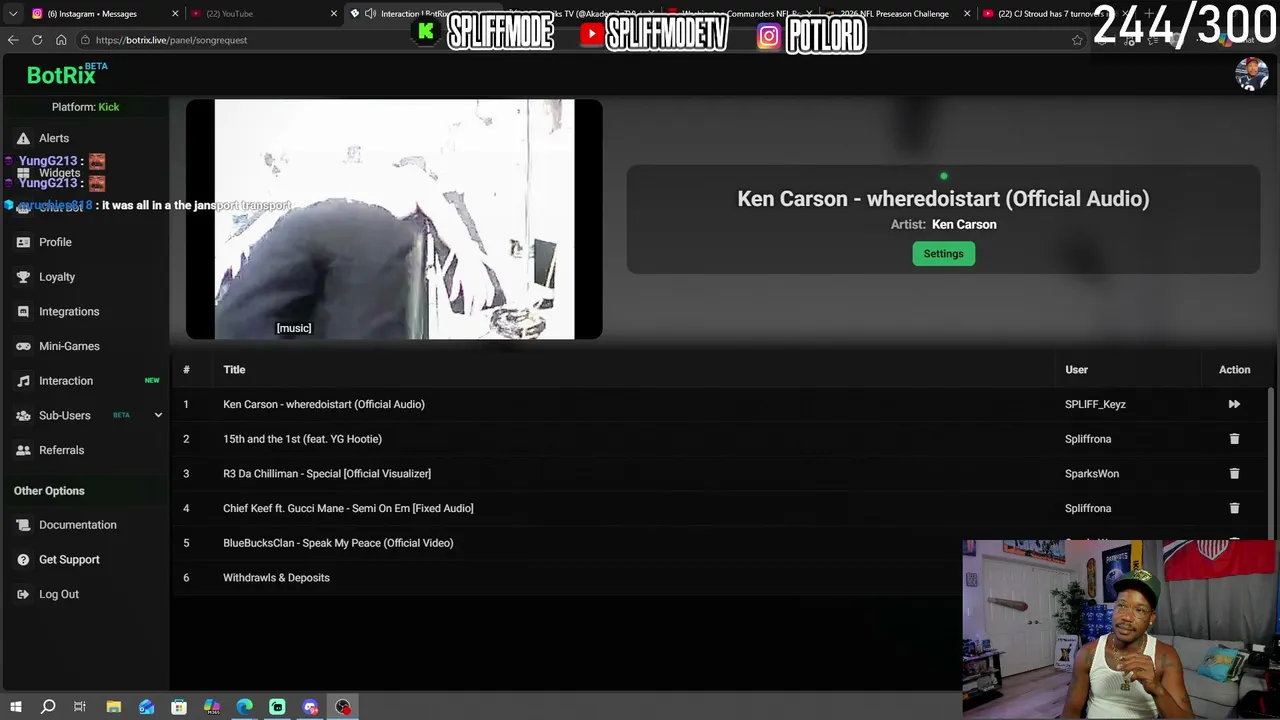Image resolution: width=1280 pixels, height=720 pixels.
Task: Open the Referrals menu item
Action: 61,450
